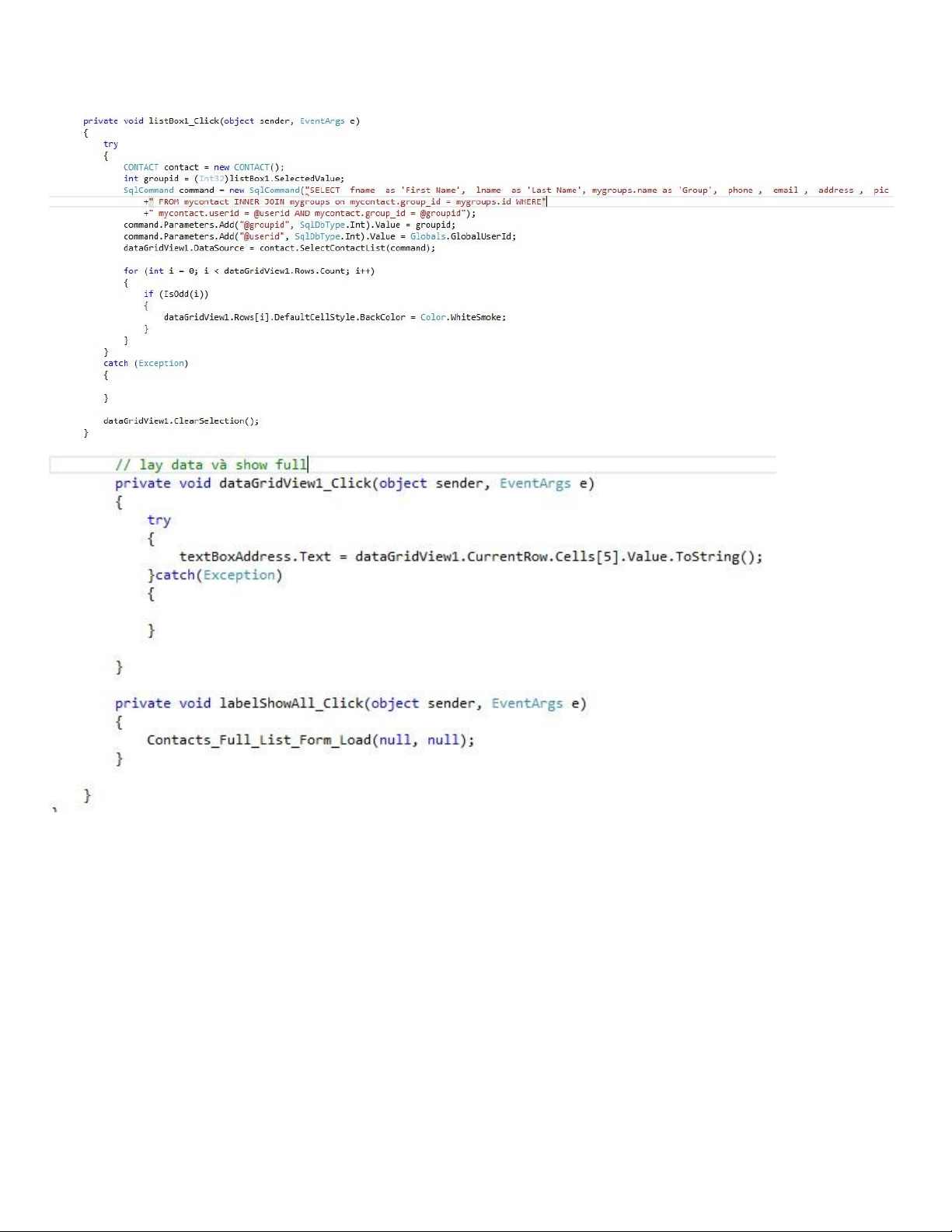Click the 'email' column in the query

pos(786,190)
